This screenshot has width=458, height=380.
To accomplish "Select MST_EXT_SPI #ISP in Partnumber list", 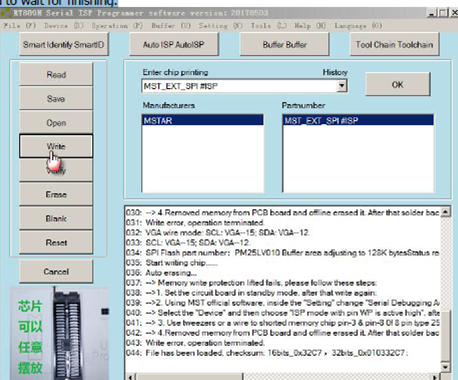I will [358, 120].
